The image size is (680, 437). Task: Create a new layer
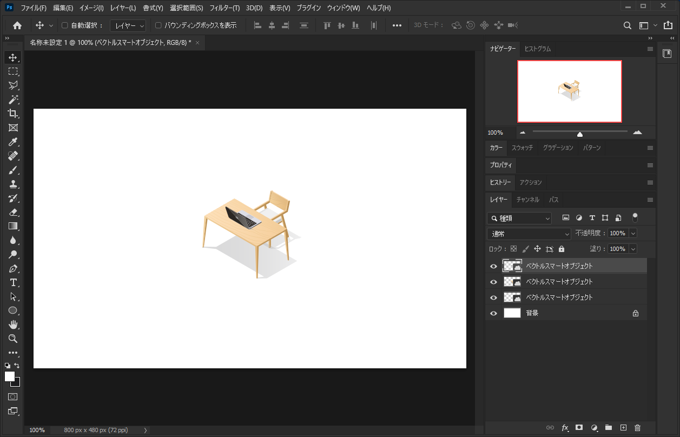coord(623,427)
